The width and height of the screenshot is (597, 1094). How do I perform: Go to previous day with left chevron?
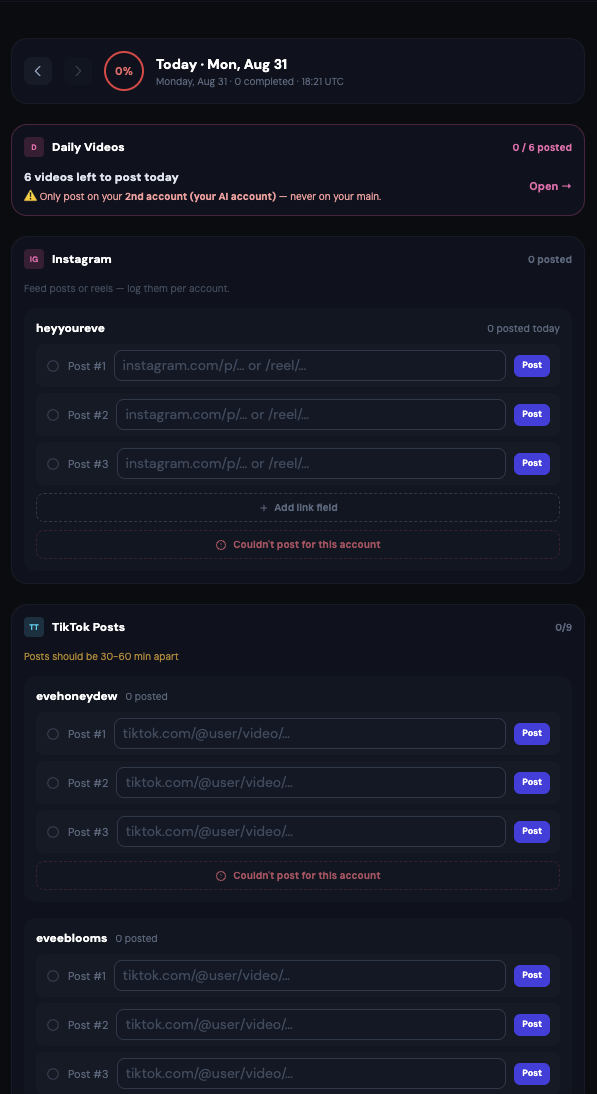[38, 71]
